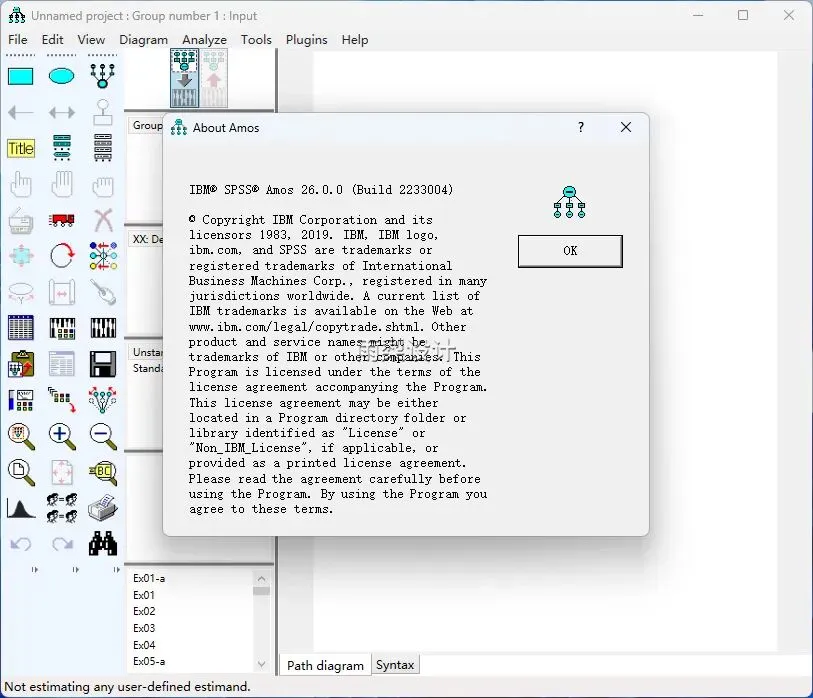
Task: Select the draw observed variable rectangle tool
Action: click(x=21, y=76)
